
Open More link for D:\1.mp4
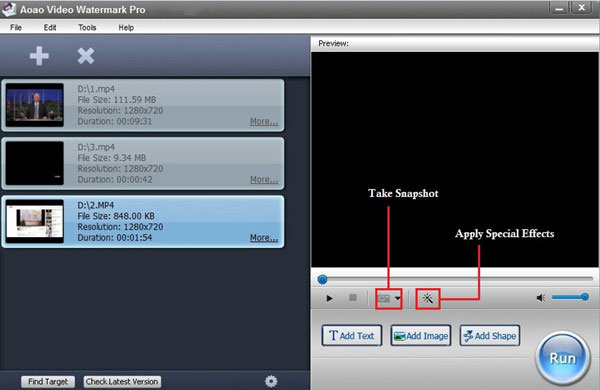point(264,122)
